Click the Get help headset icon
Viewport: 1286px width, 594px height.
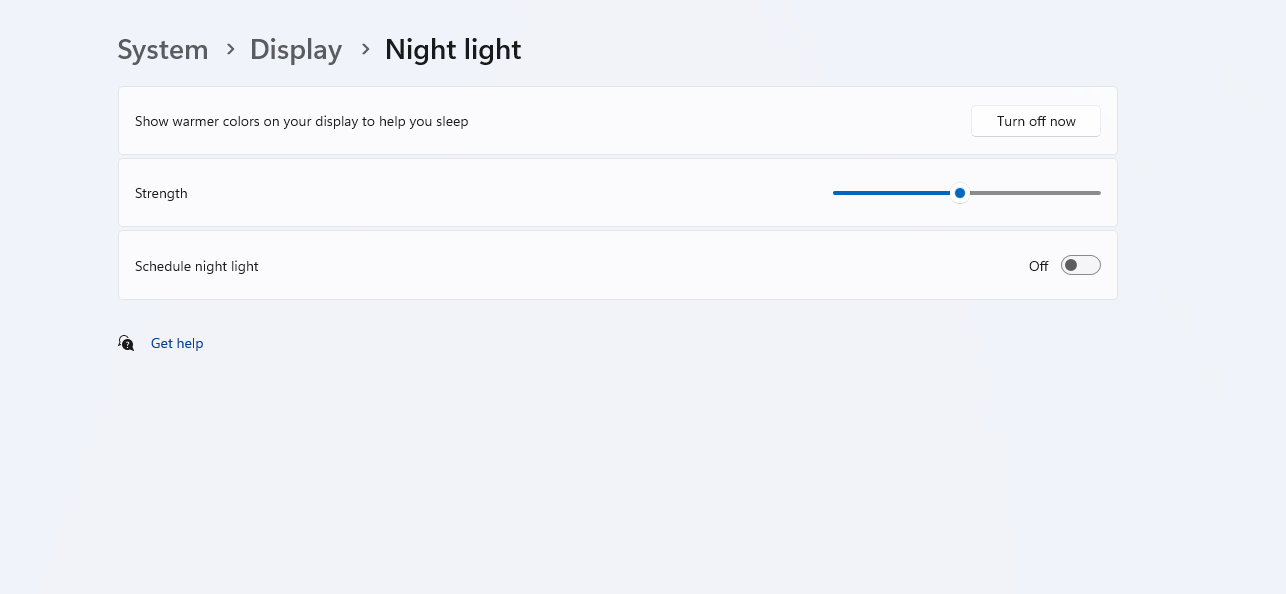[126, 343]
